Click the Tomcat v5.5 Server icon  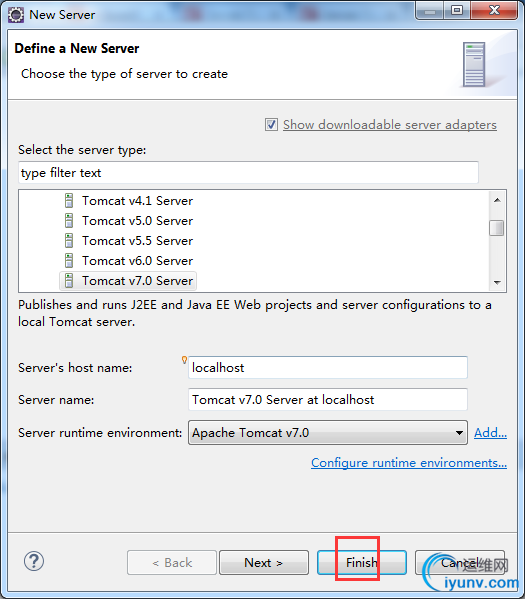tap(69, 241)
